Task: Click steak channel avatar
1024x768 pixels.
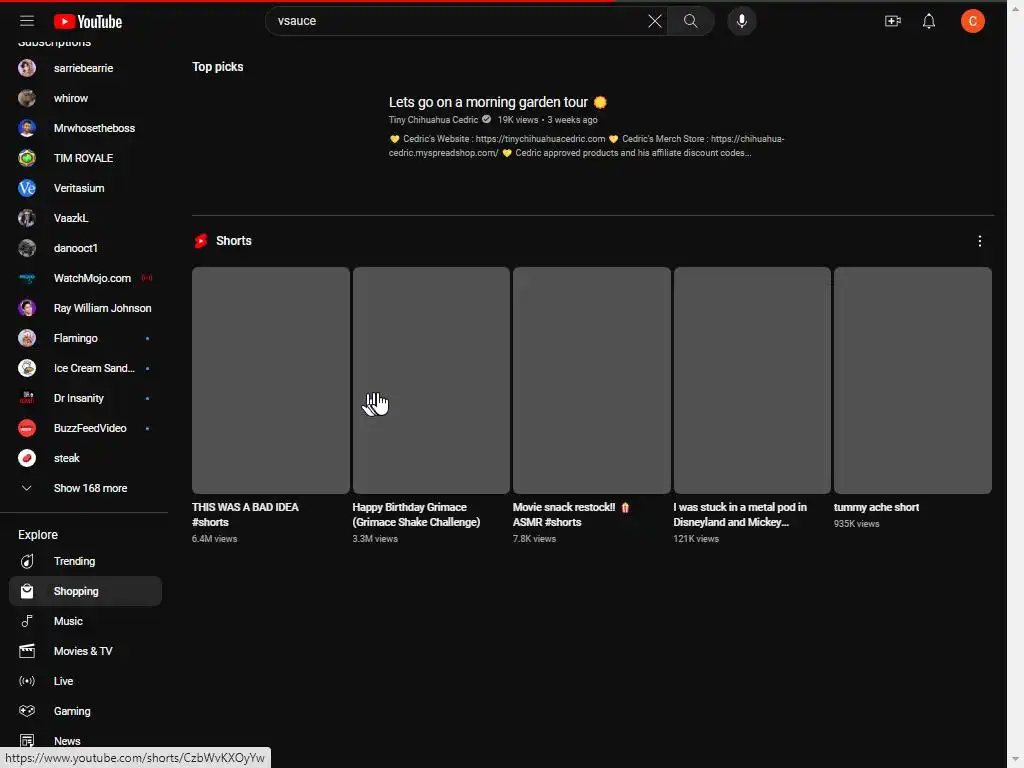Action: point(27,458)
